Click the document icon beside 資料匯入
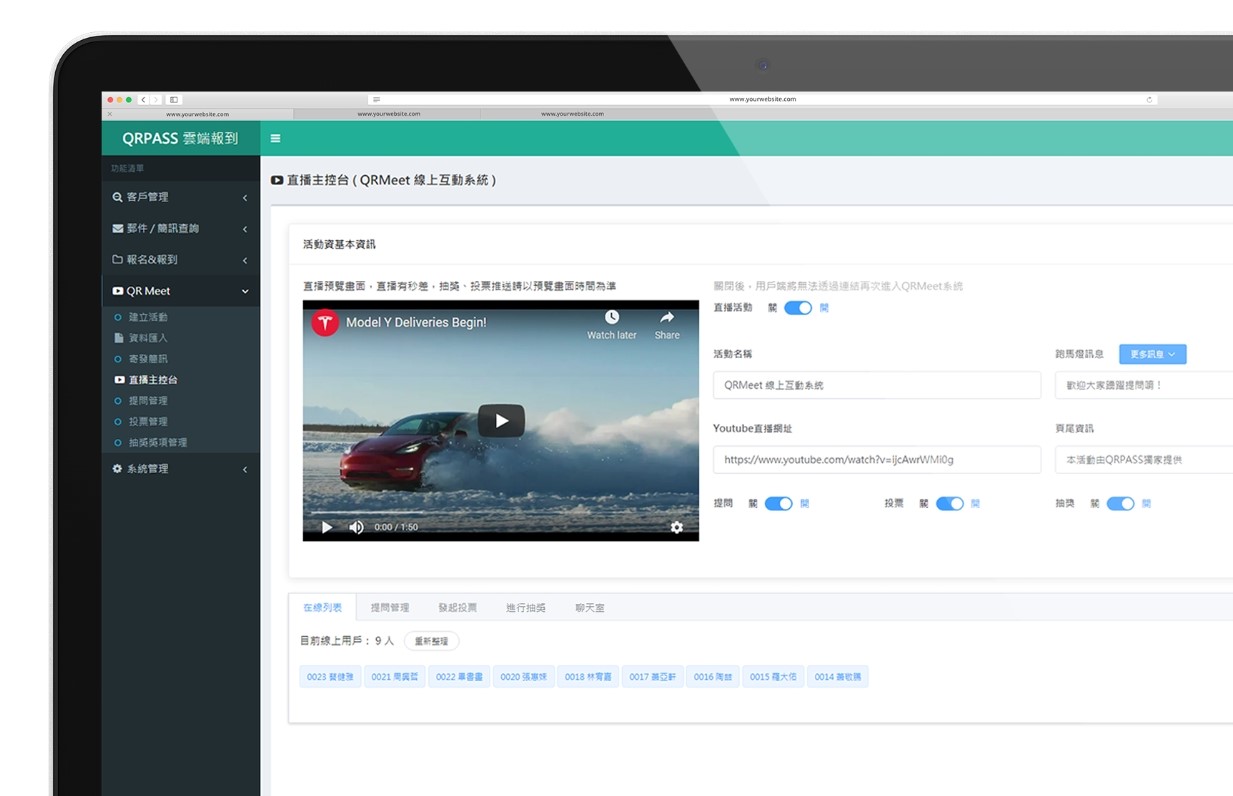Viewport: 1233px width, 796px height. pos(119,338)
